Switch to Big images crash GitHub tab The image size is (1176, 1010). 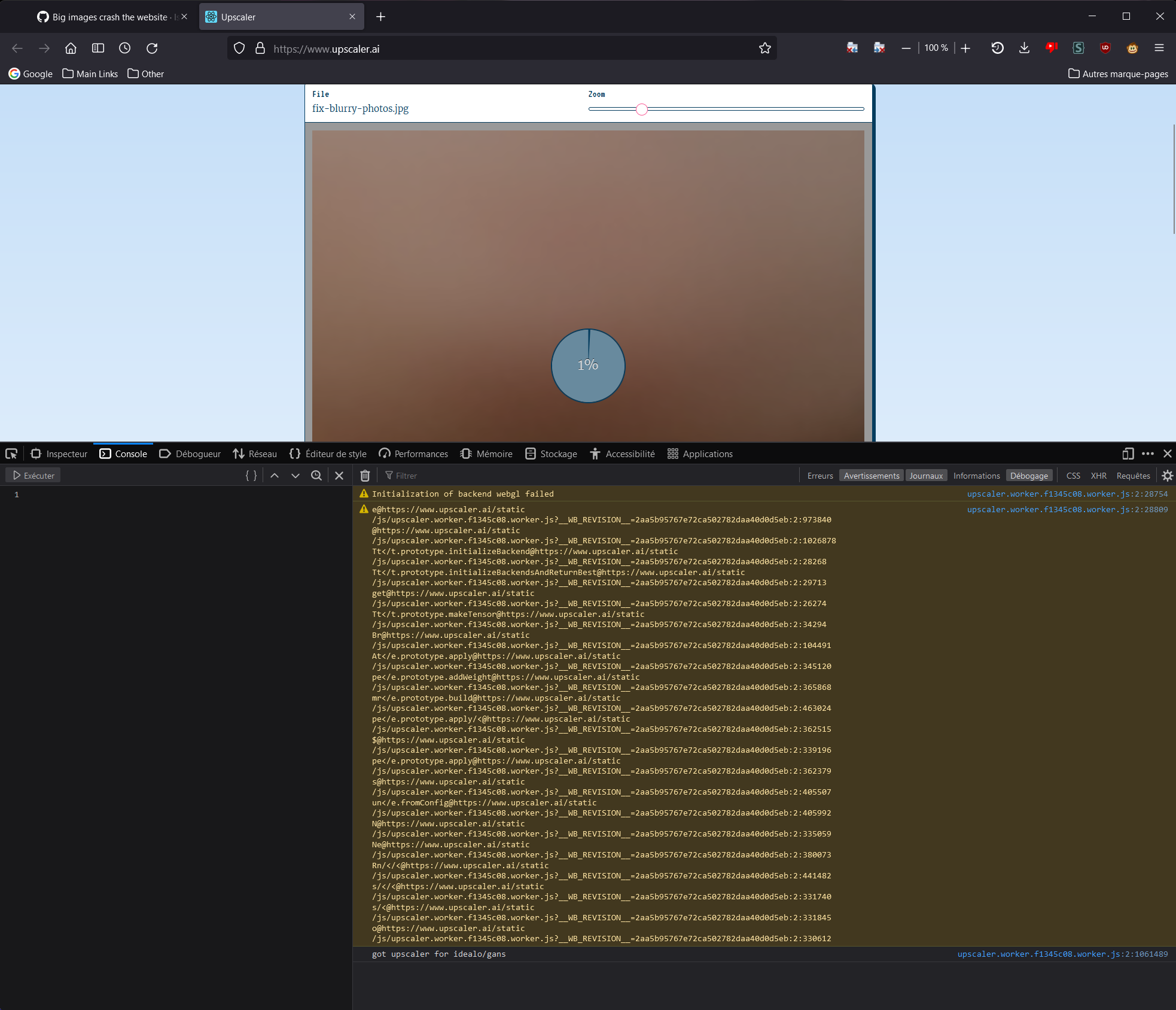coord(109,17)
